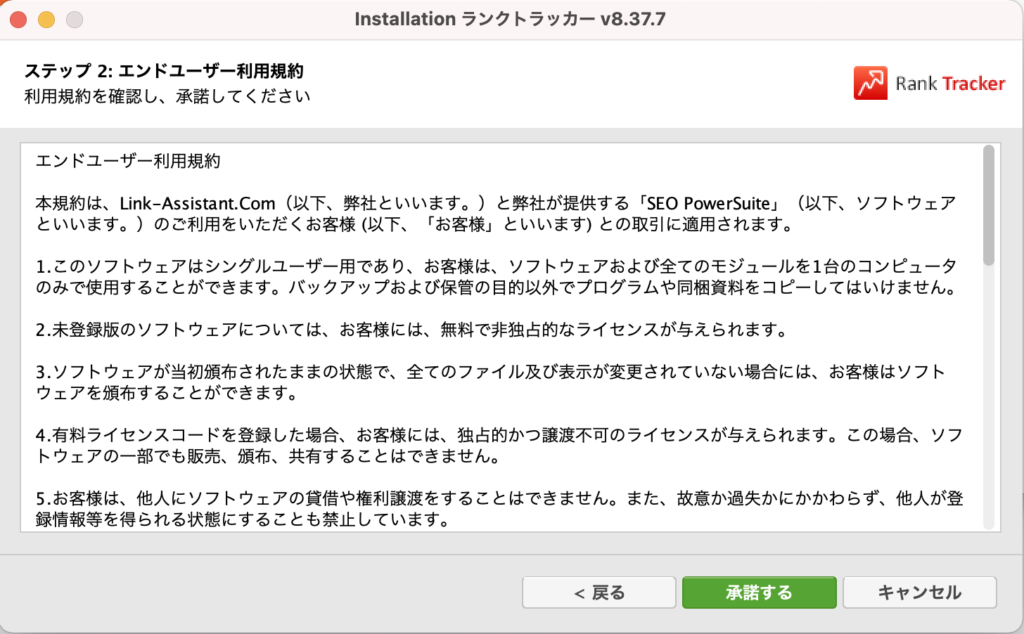Click the license text vertical scrollbar thumb
This screenshot has width=1024, height=634.
click(x=989, y=205)
